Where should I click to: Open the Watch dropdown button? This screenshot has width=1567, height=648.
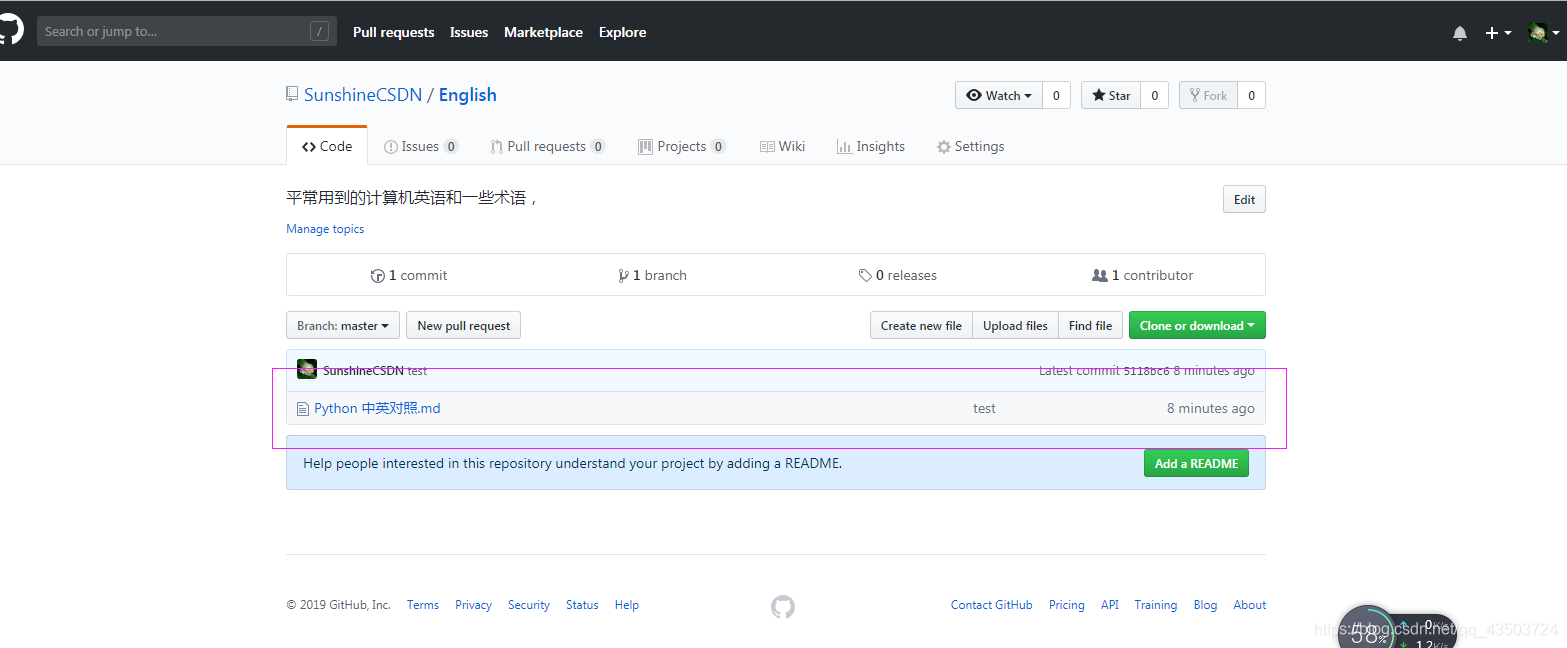[999, 95]
